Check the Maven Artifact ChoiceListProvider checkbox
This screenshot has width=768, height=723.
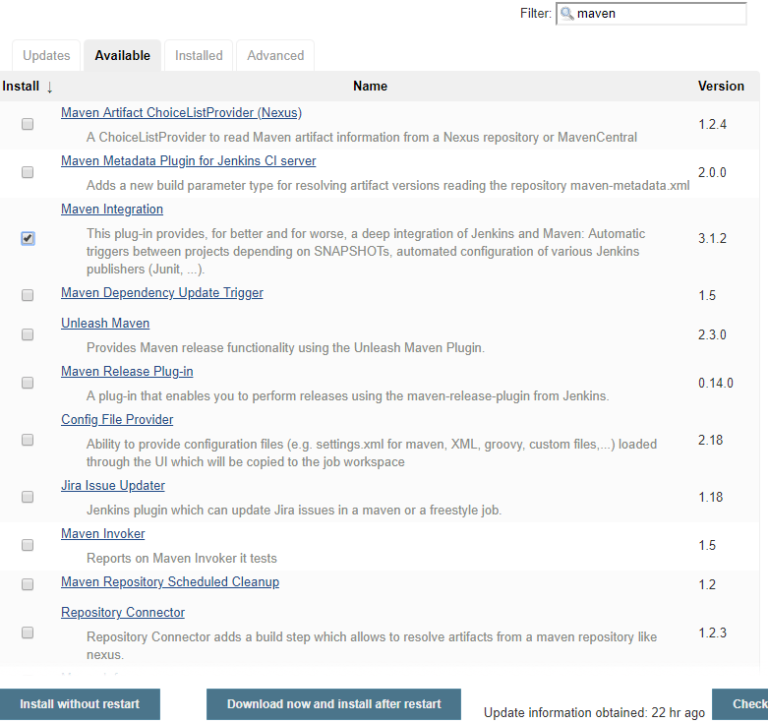[x=27, y=124]
